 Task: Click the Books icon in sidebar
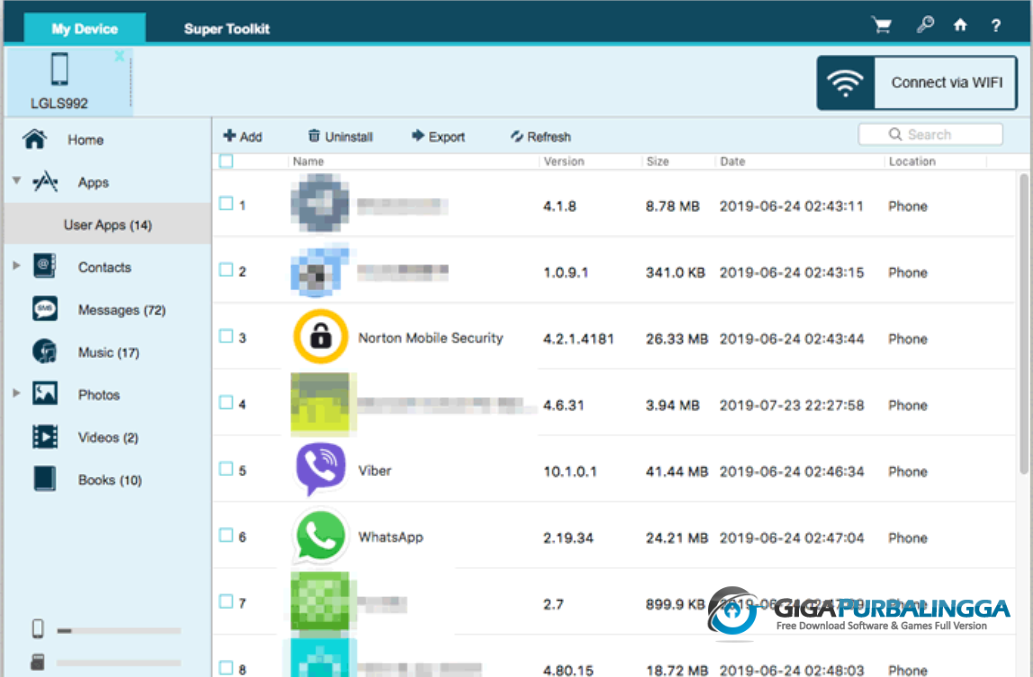[45, 479]
